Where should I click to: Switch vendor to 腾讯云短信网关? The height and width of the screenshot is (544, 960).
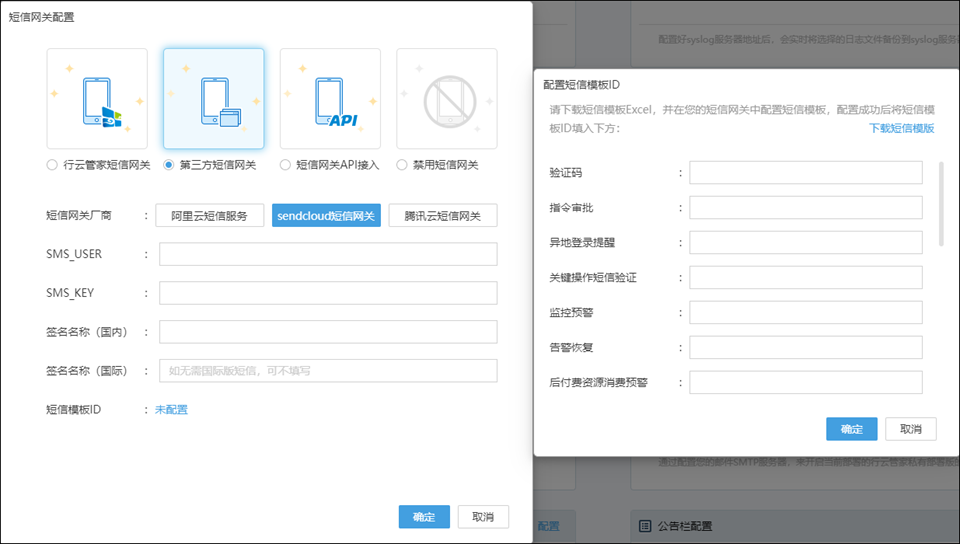(x=443, y=216)
